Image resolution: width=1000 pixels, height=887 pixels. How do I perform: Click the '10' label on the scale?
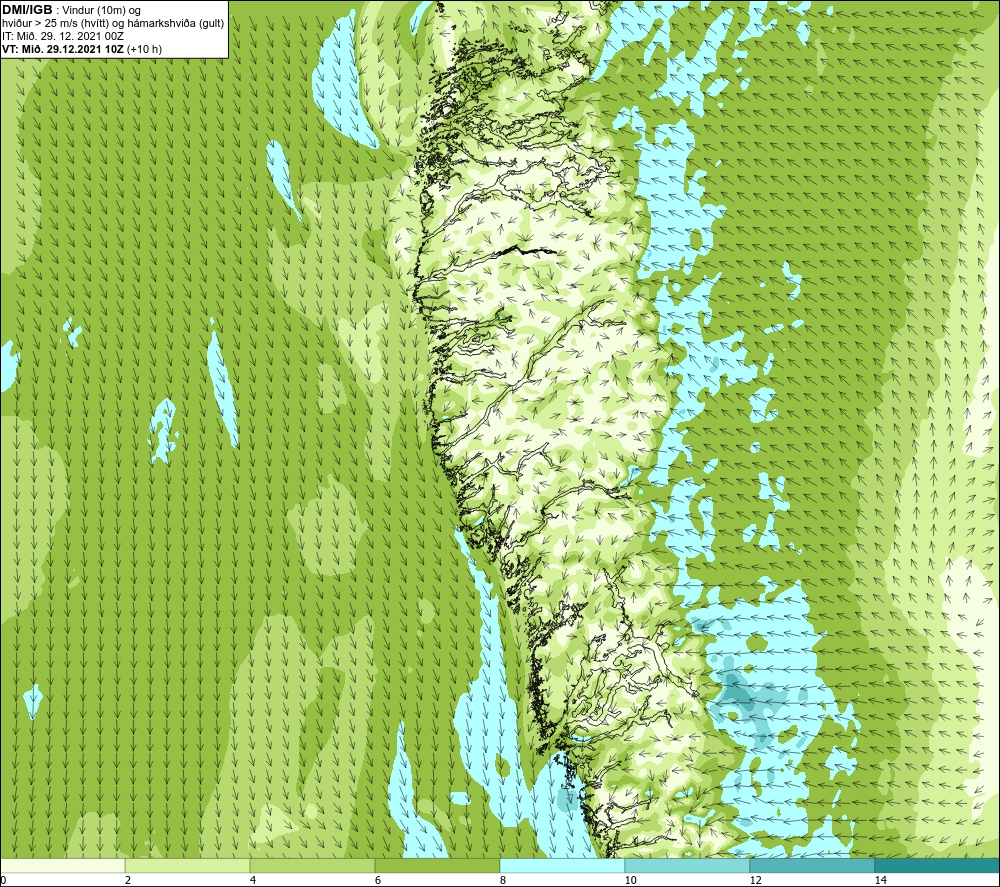pyautogui.click(x=631, y=880)
